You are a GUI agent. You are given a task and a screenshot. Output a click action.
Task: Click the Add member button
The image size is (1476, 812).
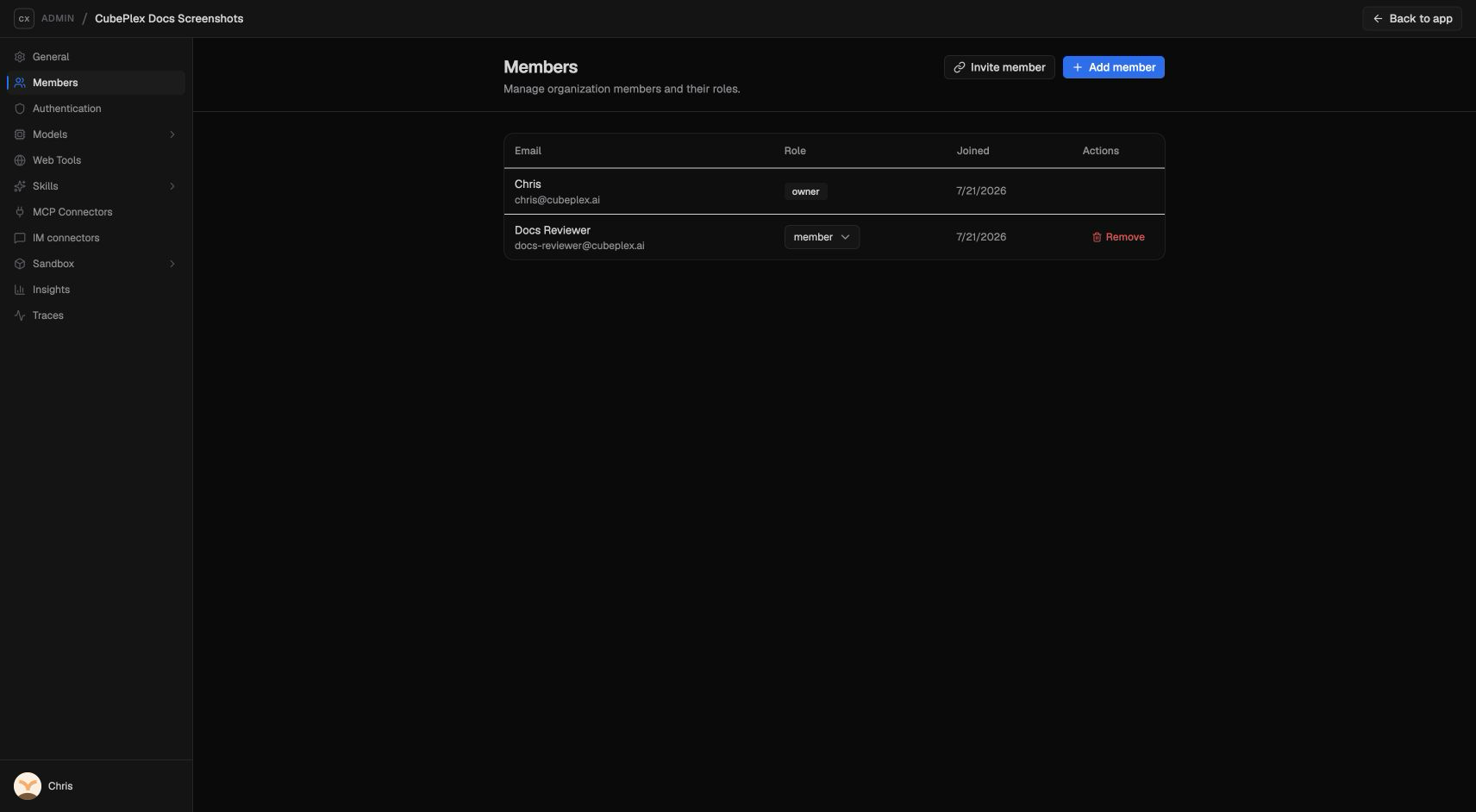click(x=1114, y=67)
